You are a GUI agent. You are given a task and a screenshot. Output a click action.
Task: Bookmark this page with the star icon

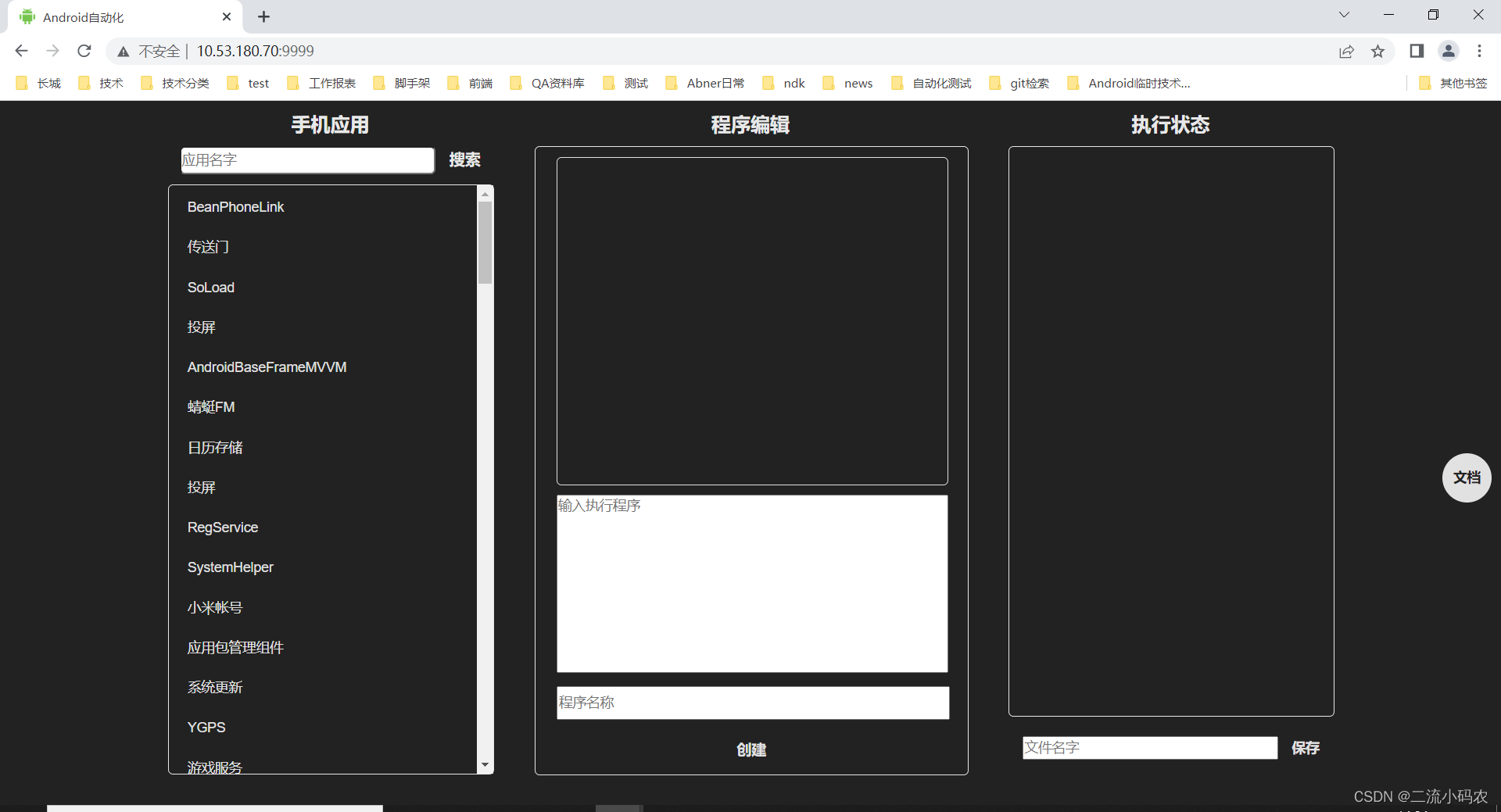(x=1377, y=52)
